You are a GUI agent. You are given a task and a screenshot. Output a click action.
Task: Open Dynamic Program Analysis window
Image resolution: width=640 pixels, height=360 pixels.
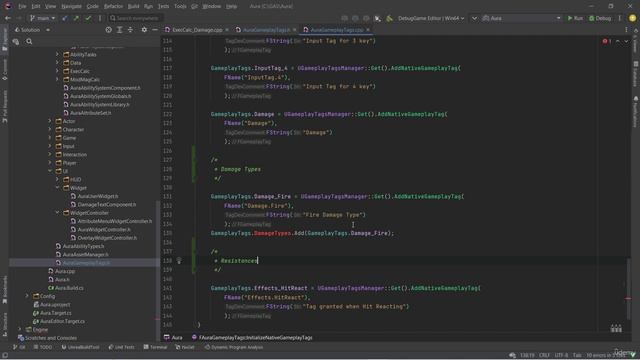(x=233, y=347)
